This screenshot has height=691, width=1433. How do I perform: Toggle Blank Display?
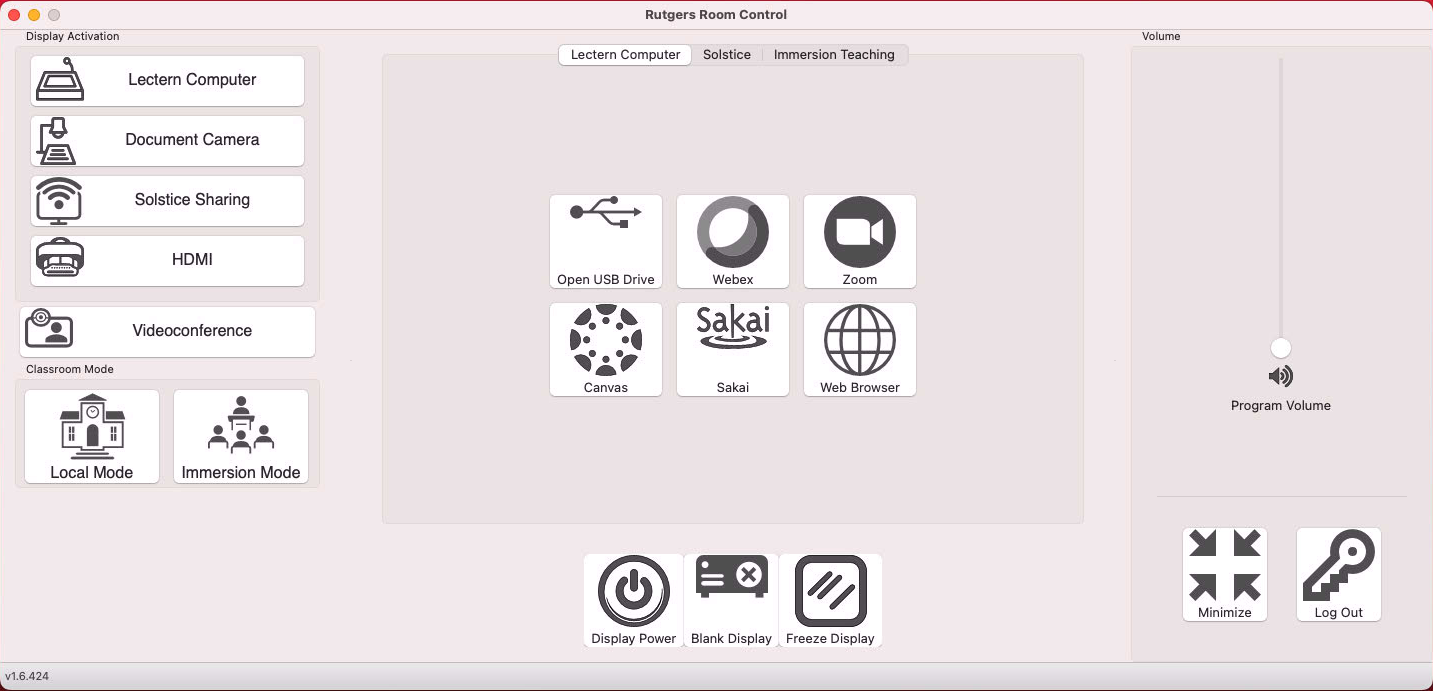pos(731,600)
